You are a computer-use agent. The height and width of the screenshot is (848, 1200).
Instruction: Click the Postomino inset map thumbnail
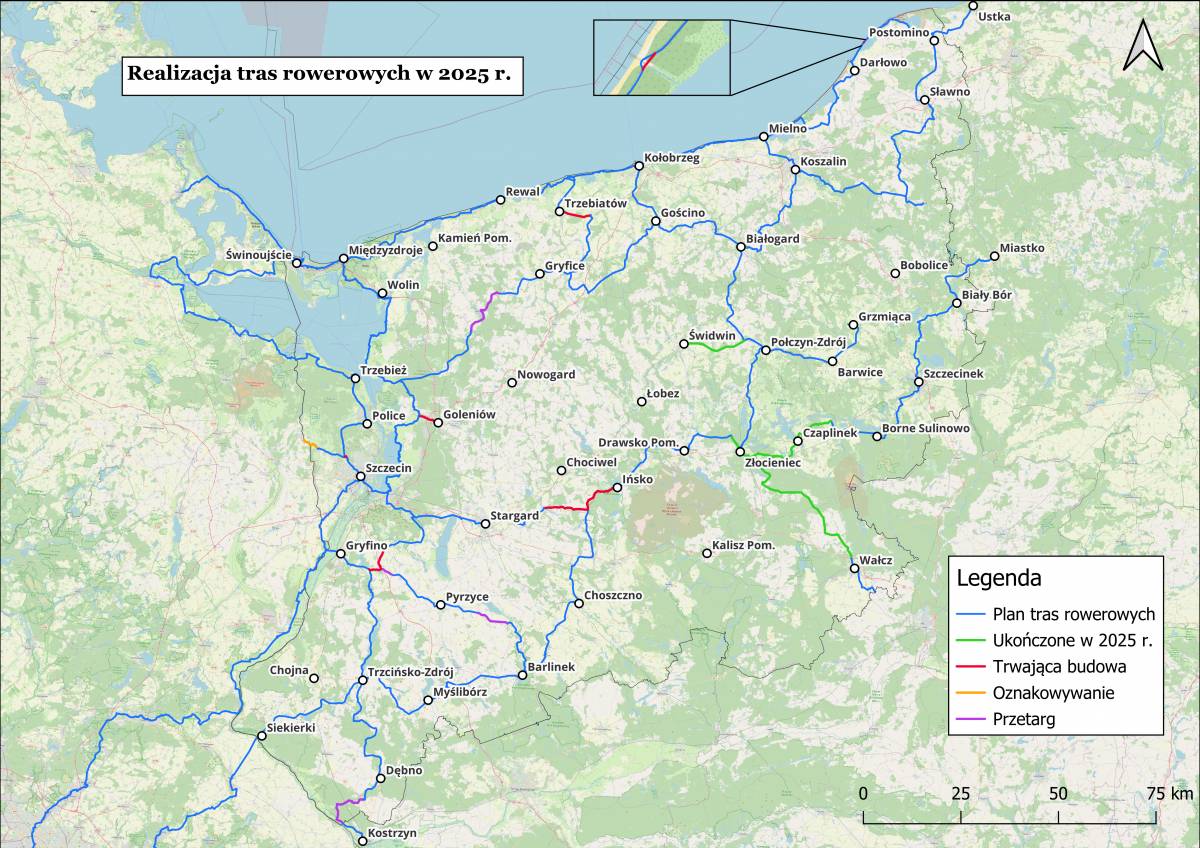click(x=662, y=58)
